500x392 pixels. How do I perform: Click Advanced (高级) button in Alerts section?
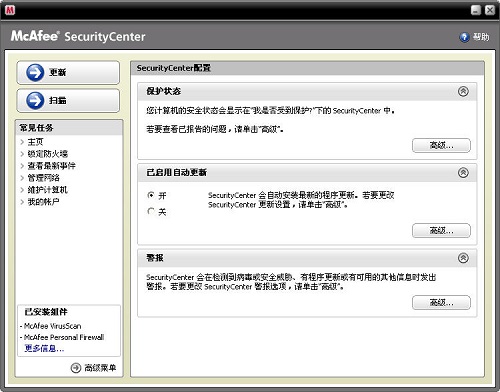point(441,302)
